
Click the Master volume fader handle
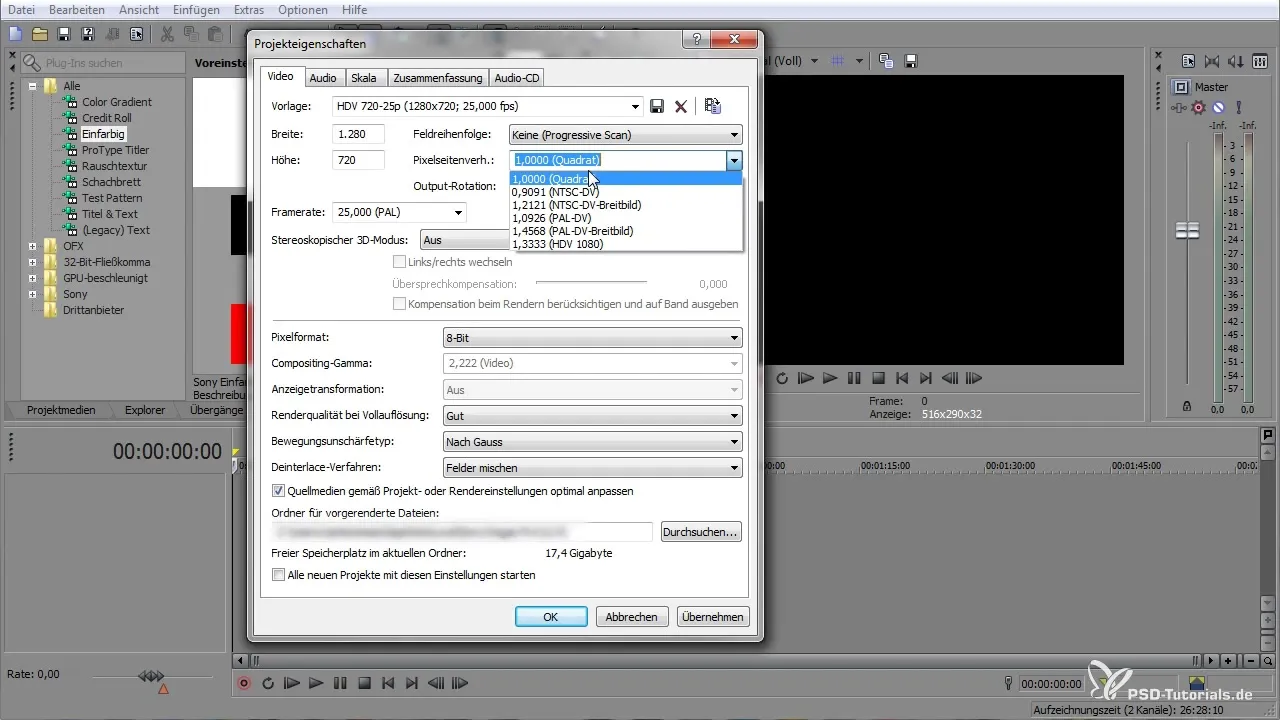(1187, 231)
